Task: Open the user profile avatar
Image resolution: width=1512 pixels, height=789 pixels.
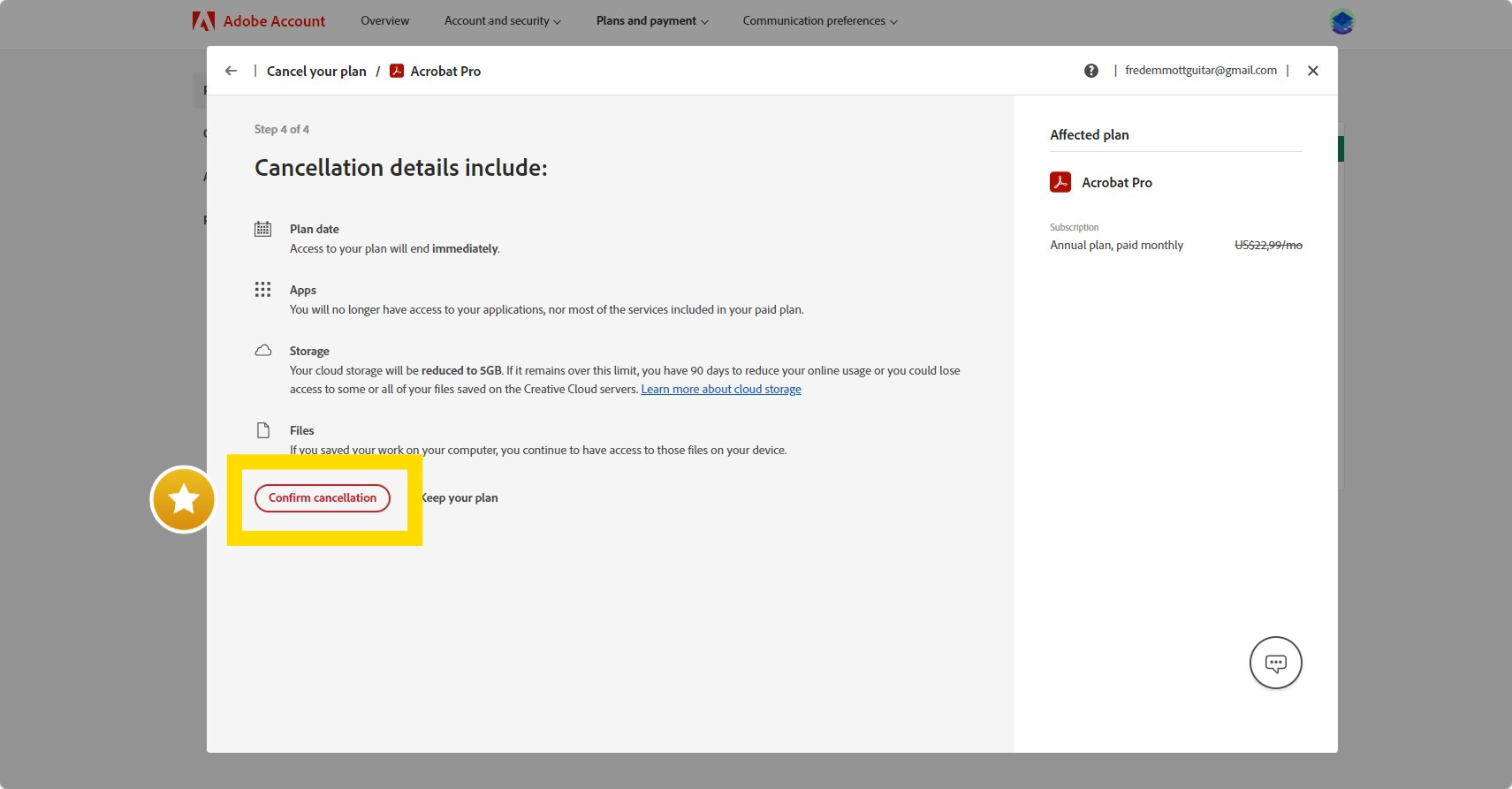Action: pyautogui.click(x=1341, y=21)
